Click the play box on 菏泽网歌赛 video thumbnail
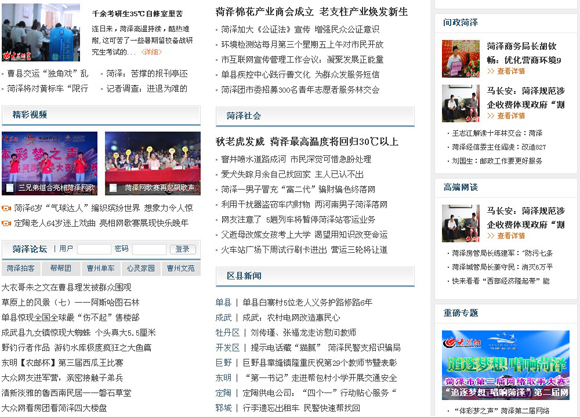Screen dimensions: 580x418 [x=113, y=188]
